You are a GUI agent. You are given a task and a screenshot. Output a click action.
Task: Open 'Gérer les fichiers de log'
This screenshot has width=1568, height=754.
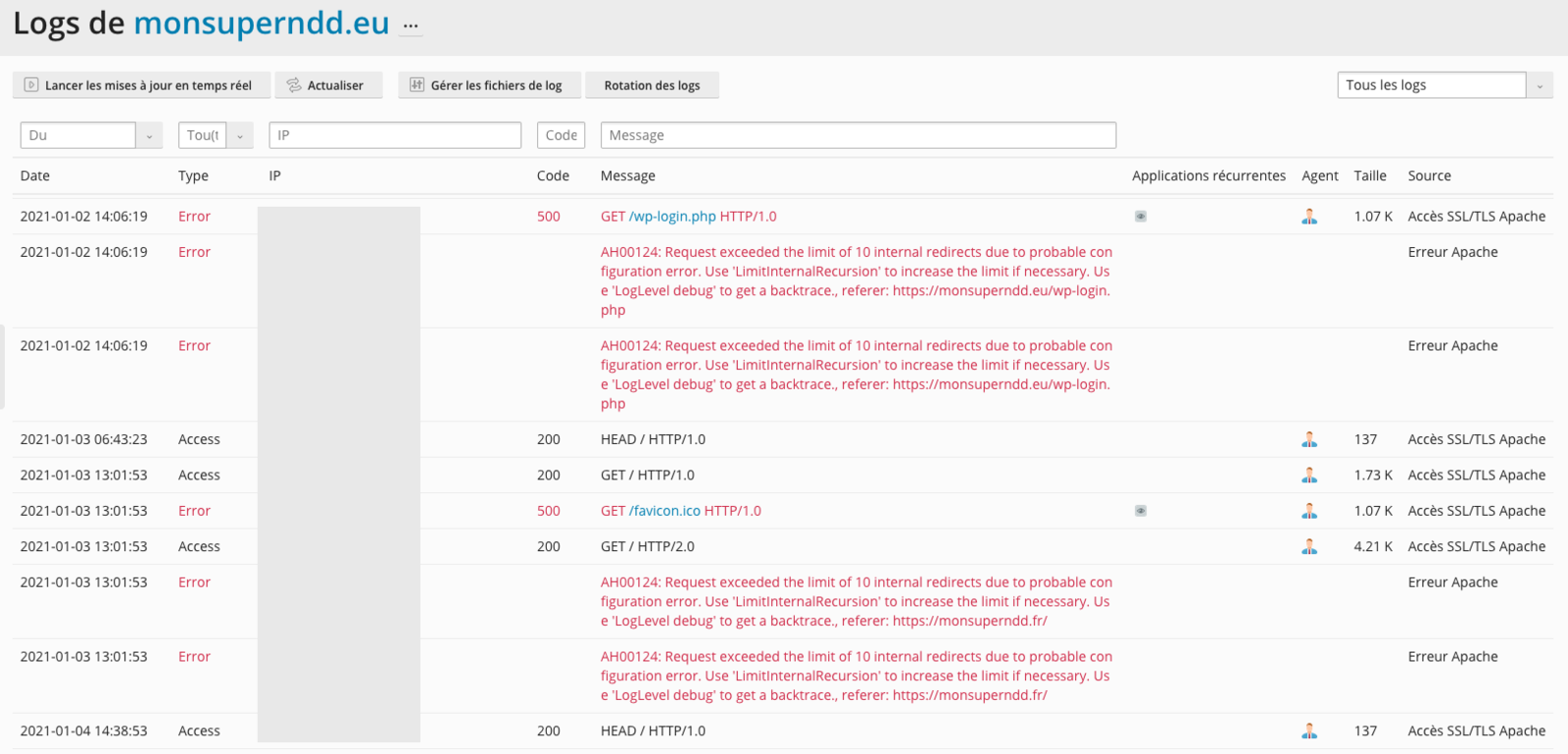tap(490, 85)
